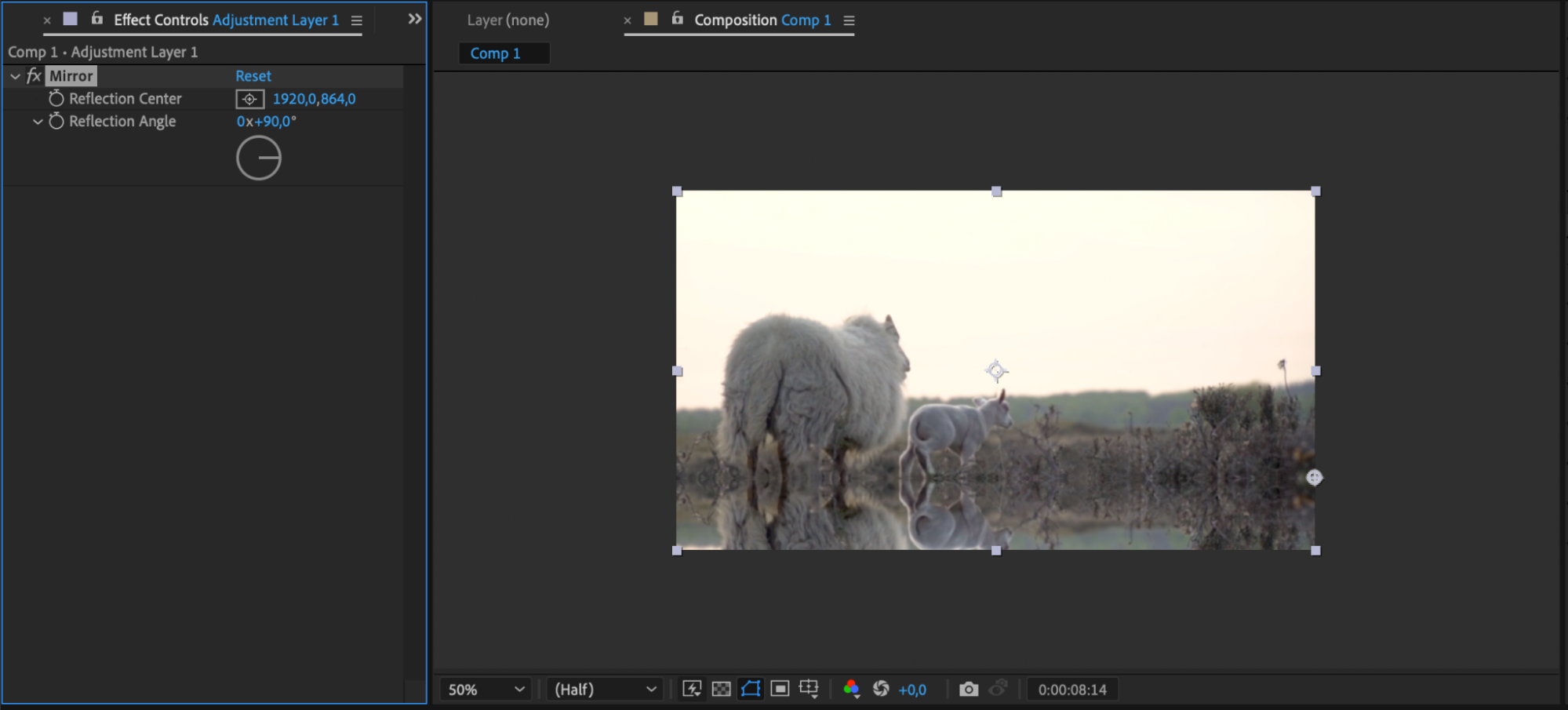Click the Reflection Angle value 0x+90,0°
The width and height of the screenshot is (1568, 710).
tap(267, 122)
